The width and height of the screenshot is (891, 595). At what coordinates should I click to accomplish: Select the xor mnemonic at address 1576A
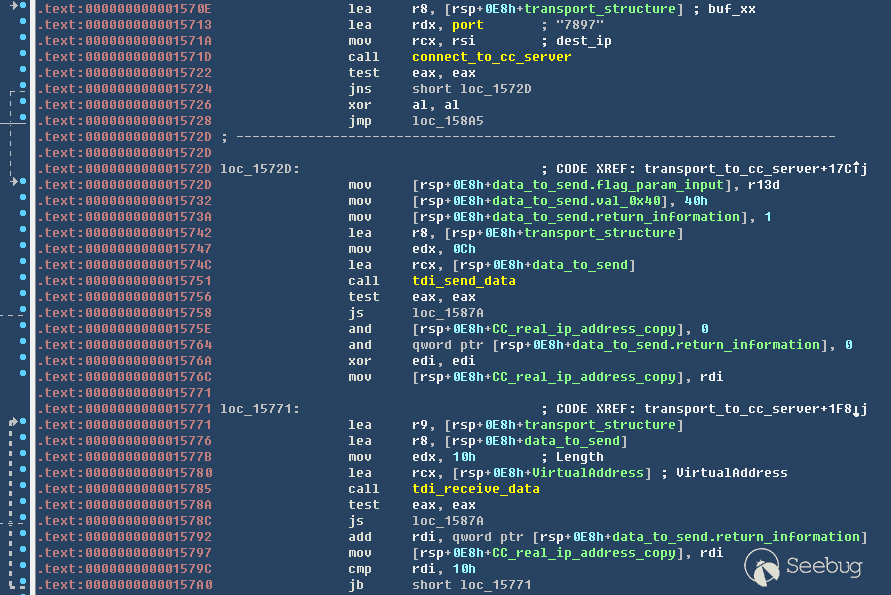tap(360, 361)
